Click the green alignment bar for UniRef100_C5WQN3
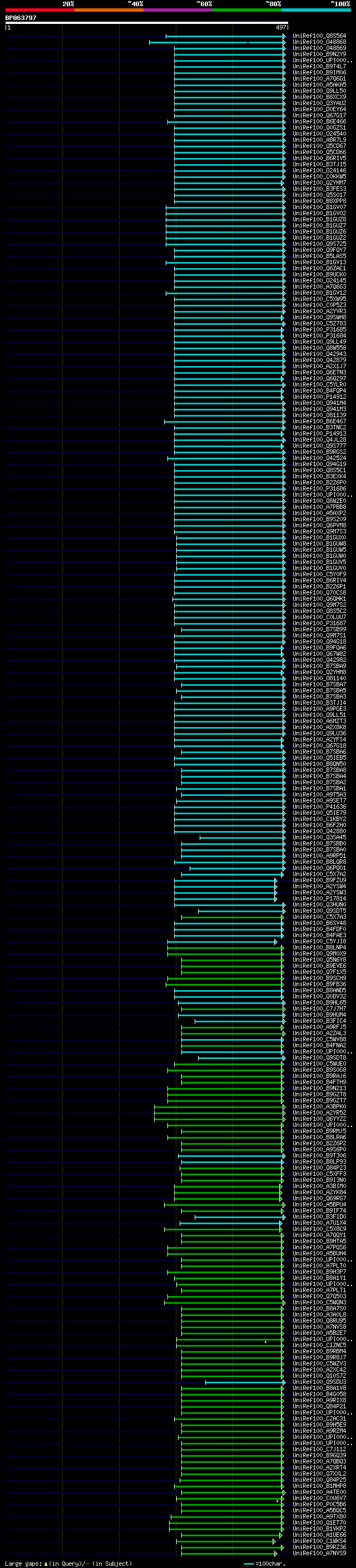 225,1303
